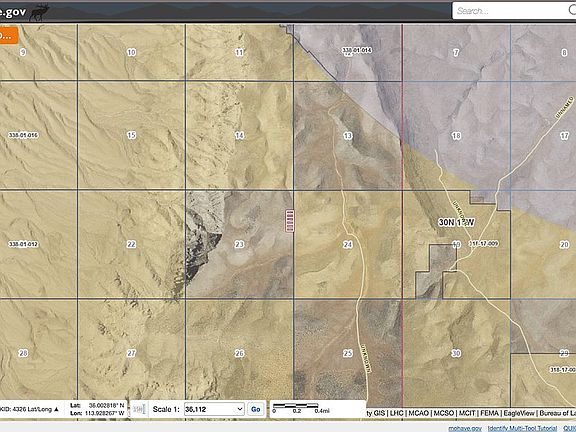The image size is (576, 432).
Task: Click section number 23 label
Action: click(x=240, y=244)
